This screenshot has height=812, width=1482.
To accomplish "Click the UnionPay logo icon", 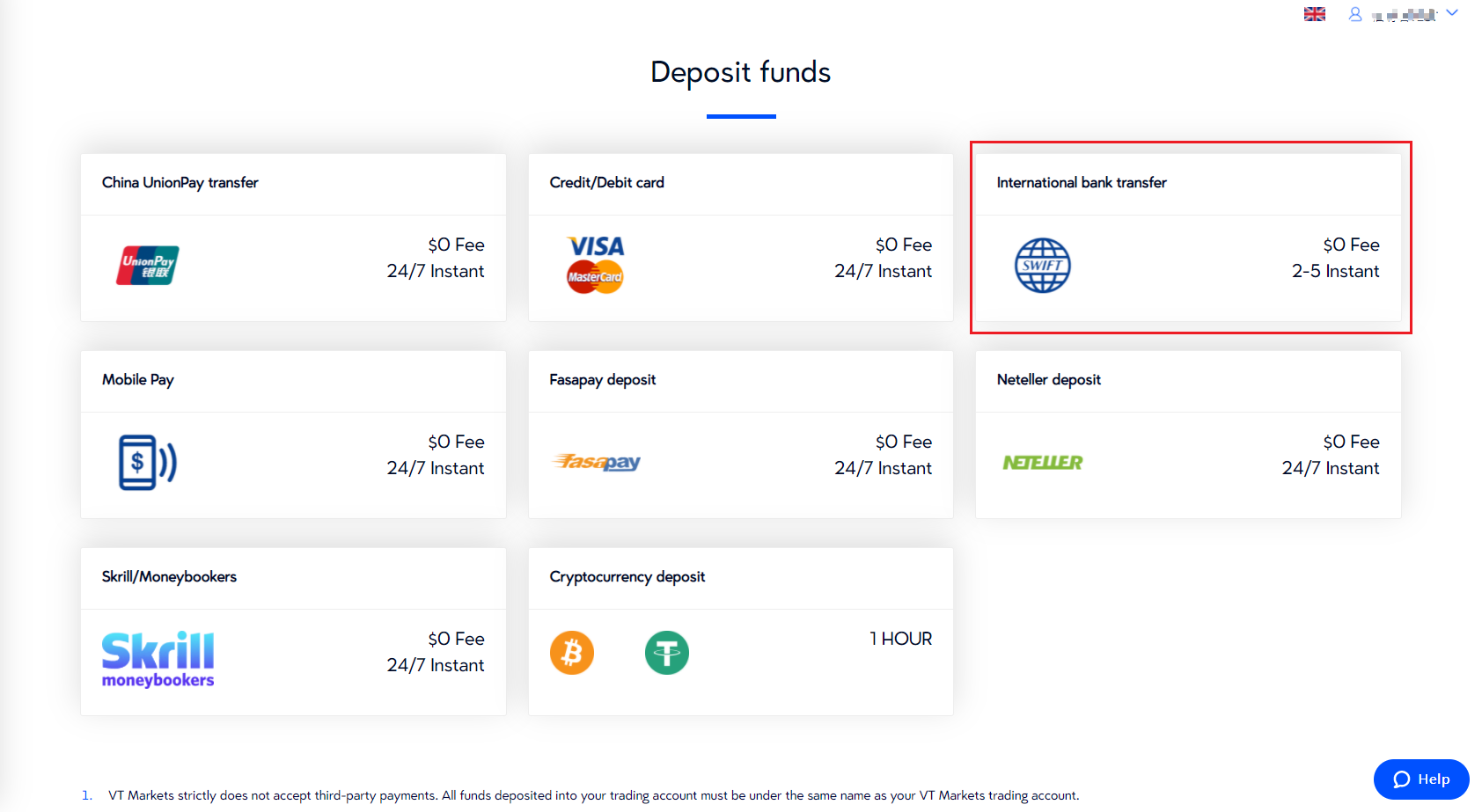I will (148, 265).
